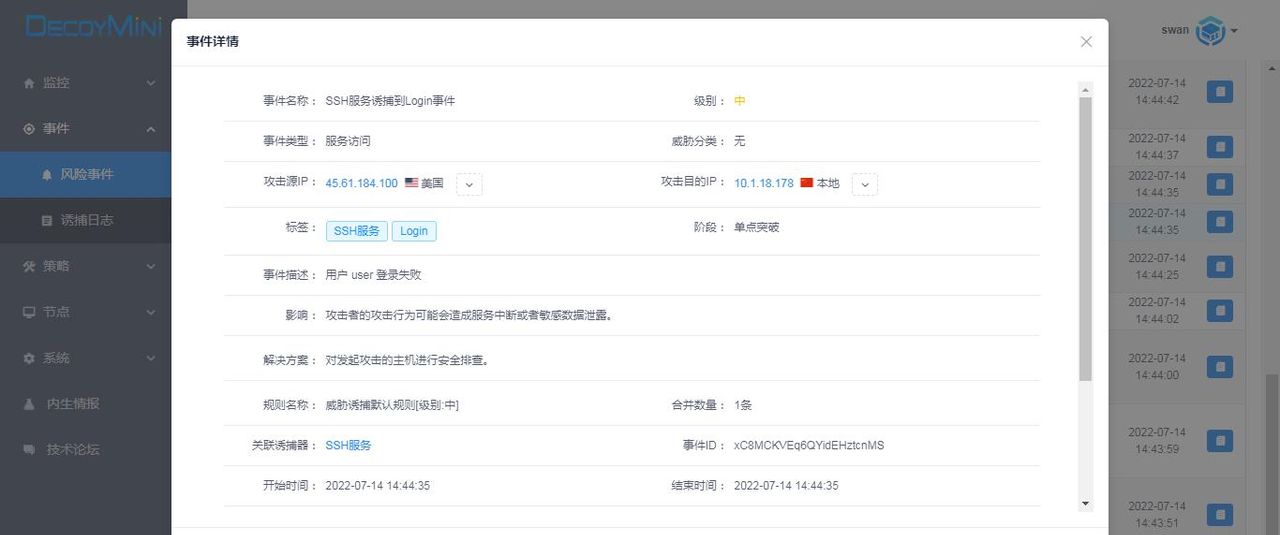Select the SSH服务 tag
The width and height of the screenshot is (1280, 535).
[x=357, y=231]
